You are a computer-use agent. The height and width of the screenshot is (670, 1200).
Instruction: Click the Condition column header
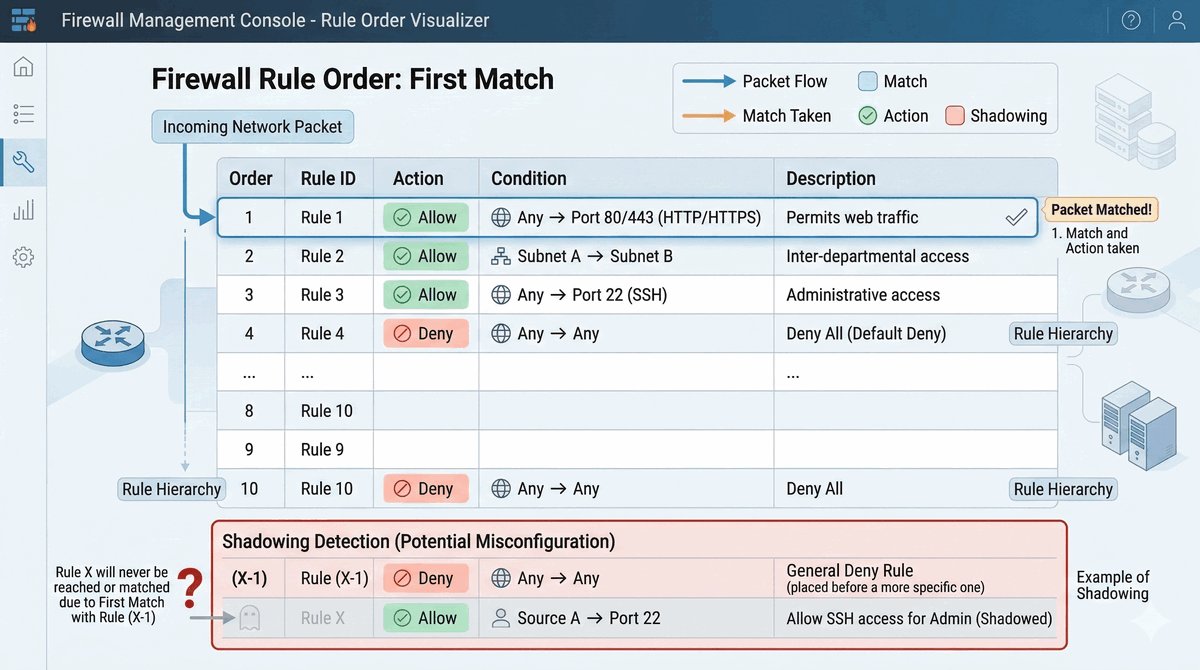point(528,179)
